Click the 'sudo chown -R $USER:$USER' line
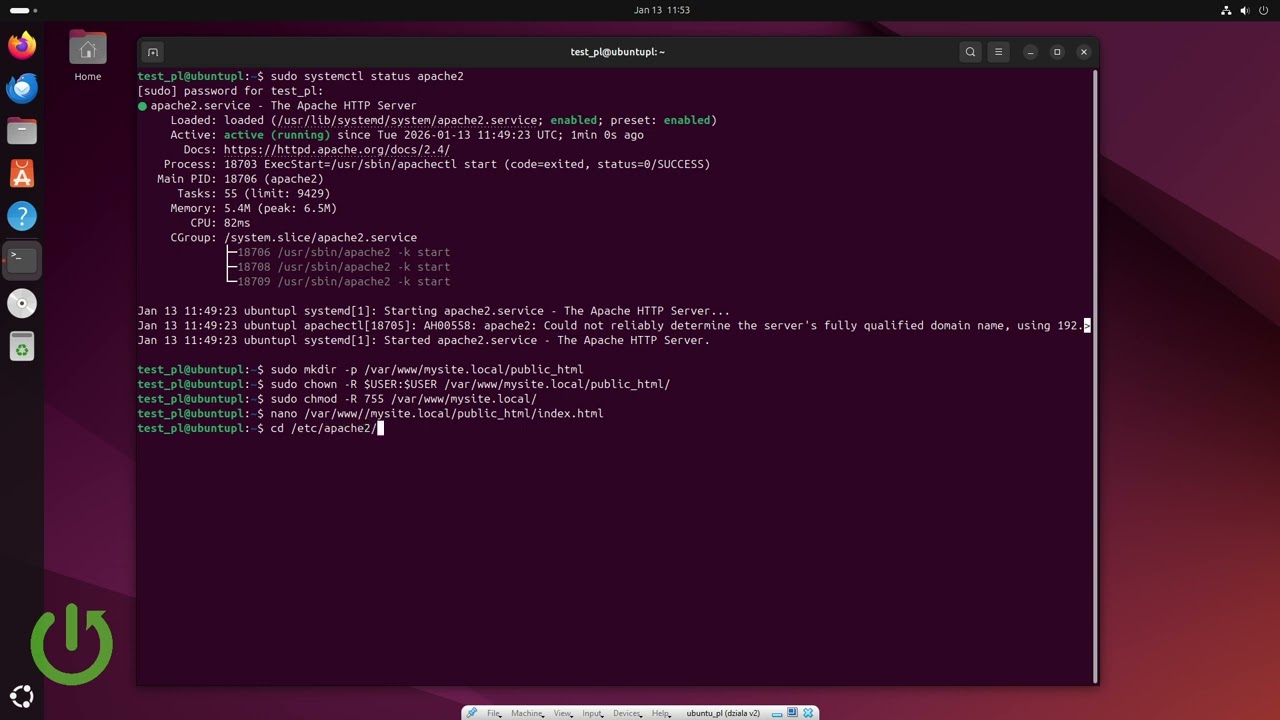 (x=470, y=384)
